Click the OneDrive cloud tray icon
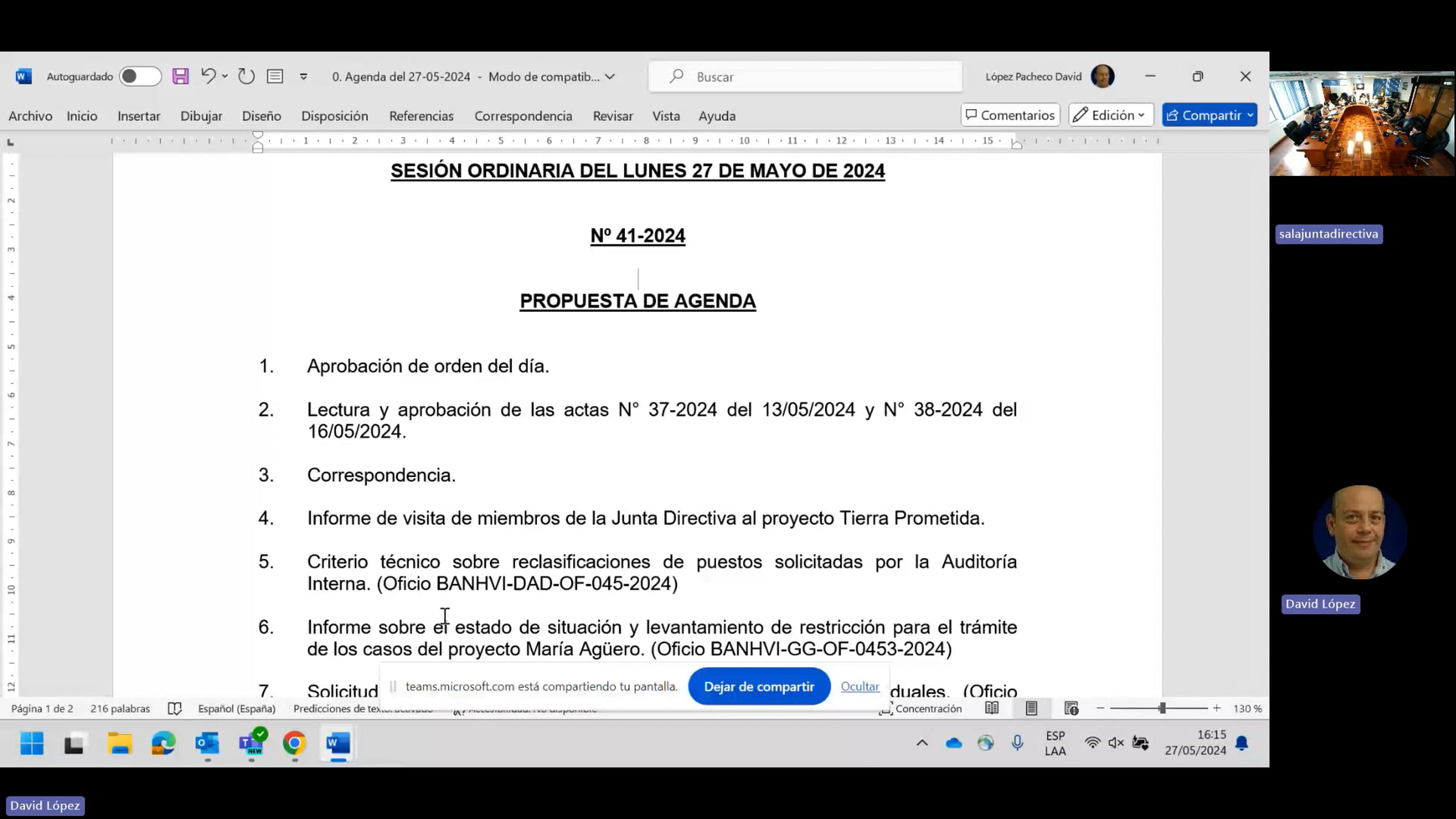The image size is (1456, 819). click(x=954, y=743)
